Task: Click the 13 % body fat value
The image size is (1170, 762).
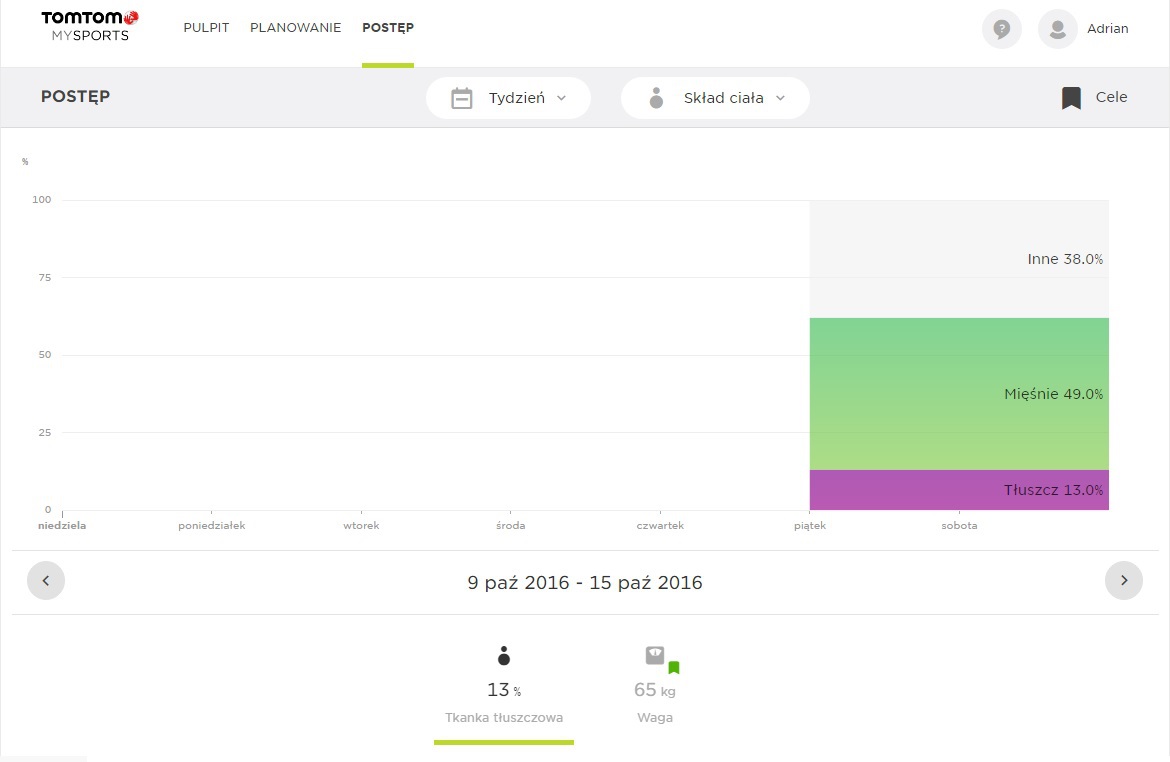Action: point(504,690)
